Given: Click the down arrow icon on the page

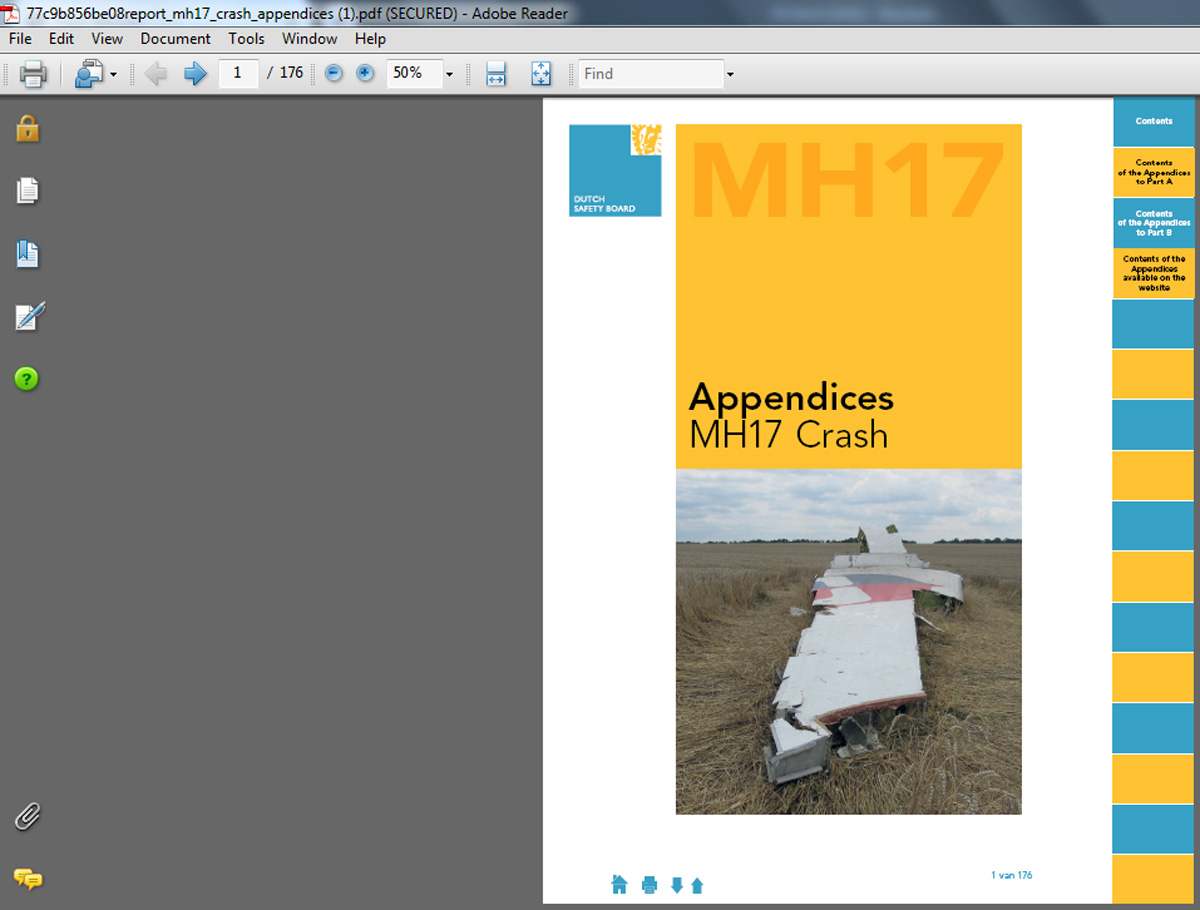Looking at the screenshot, I should (x=677, y=885).
